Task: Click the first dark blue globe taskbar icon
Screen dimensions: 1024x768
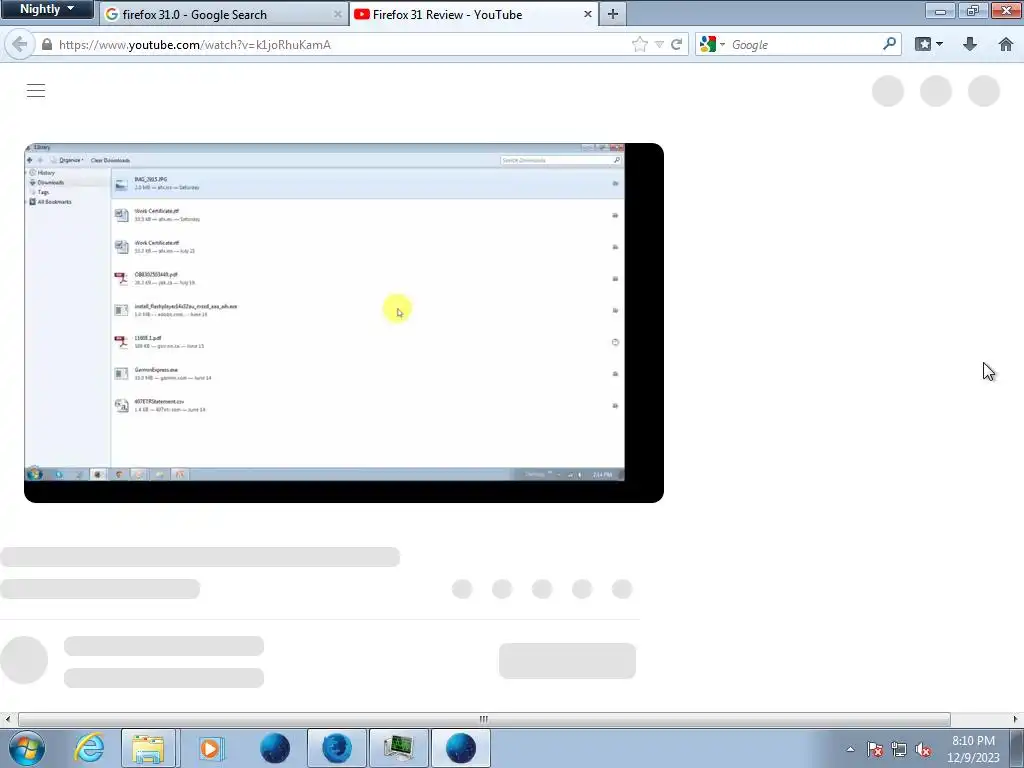Action: [274, 748]
